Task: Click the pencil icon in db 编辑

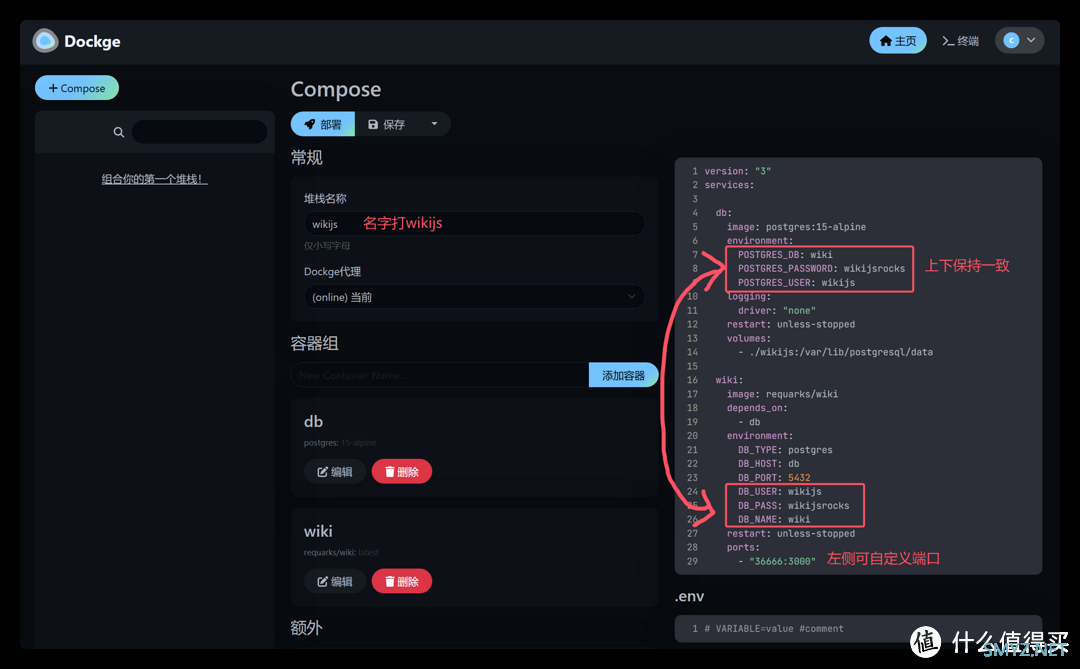Action: tap(322, 472)
